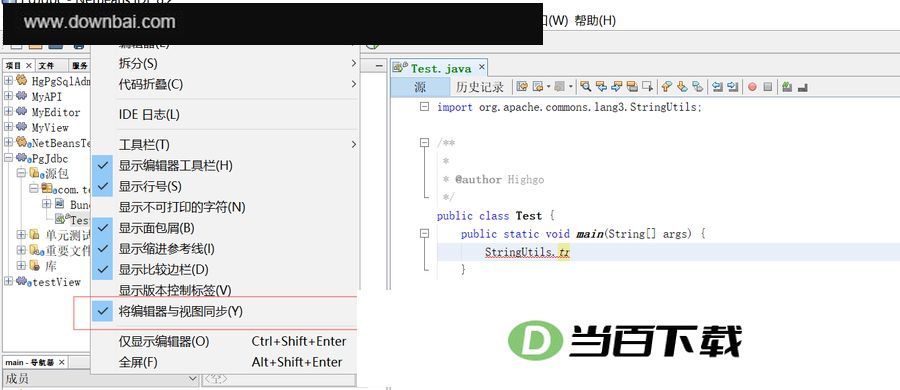Viewport: 900px width, 390px height.
Task: Switch to the 文件 panel tab
Action: point(46,66)
